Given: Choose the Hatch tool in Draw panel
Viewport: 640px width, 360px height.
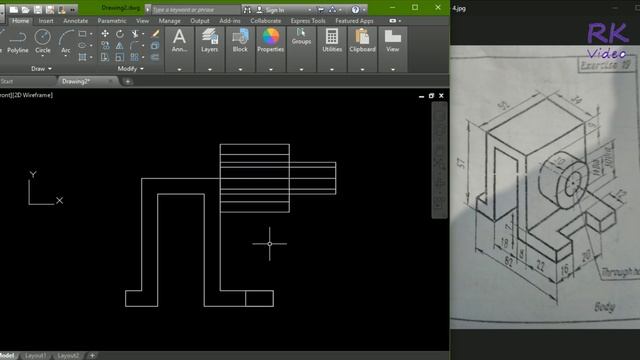Looking at the screenshot, I should coord(82,57).
